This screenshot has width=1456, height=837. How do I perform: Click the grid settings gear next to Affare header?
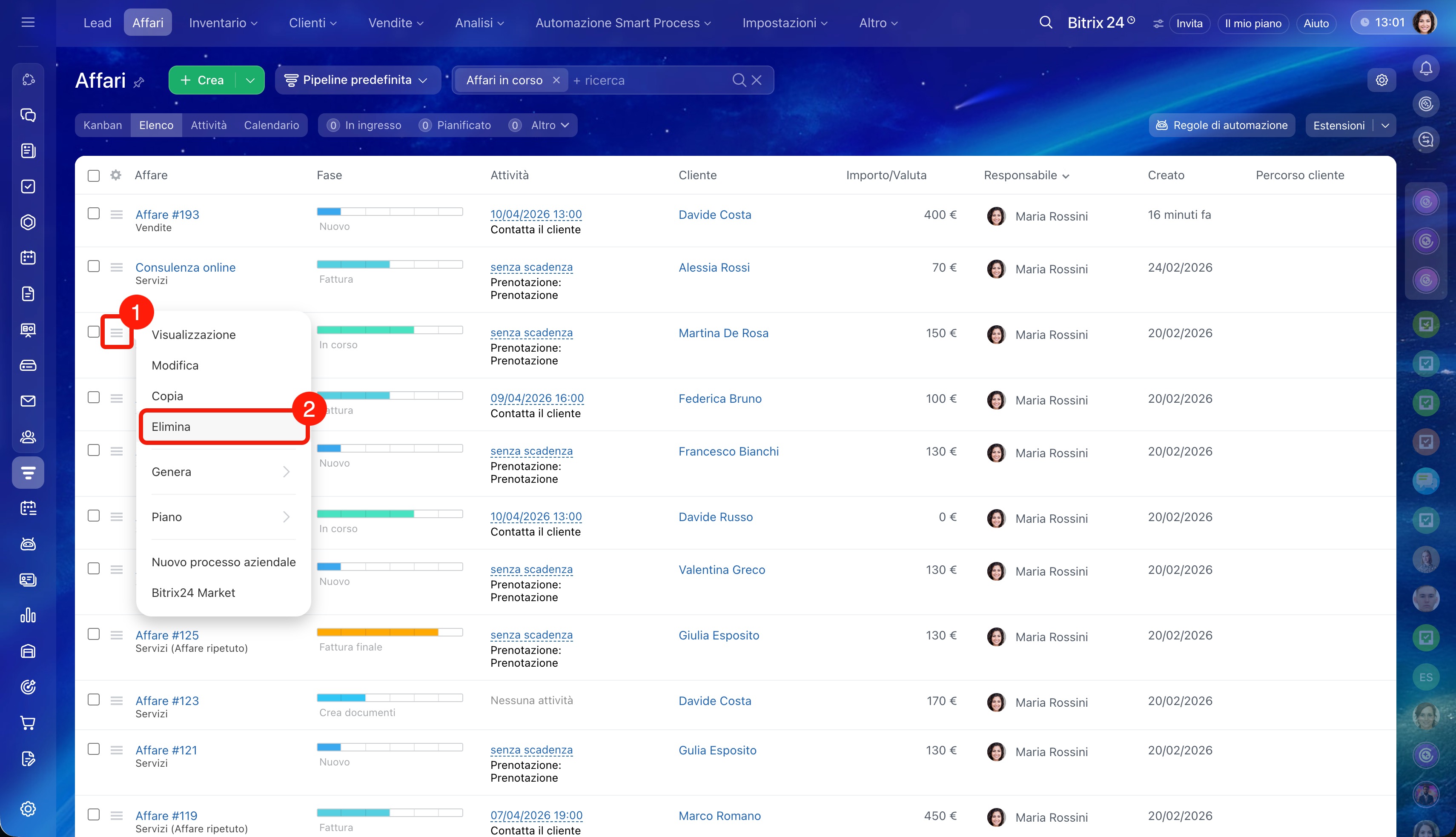(x=115, y=175)
